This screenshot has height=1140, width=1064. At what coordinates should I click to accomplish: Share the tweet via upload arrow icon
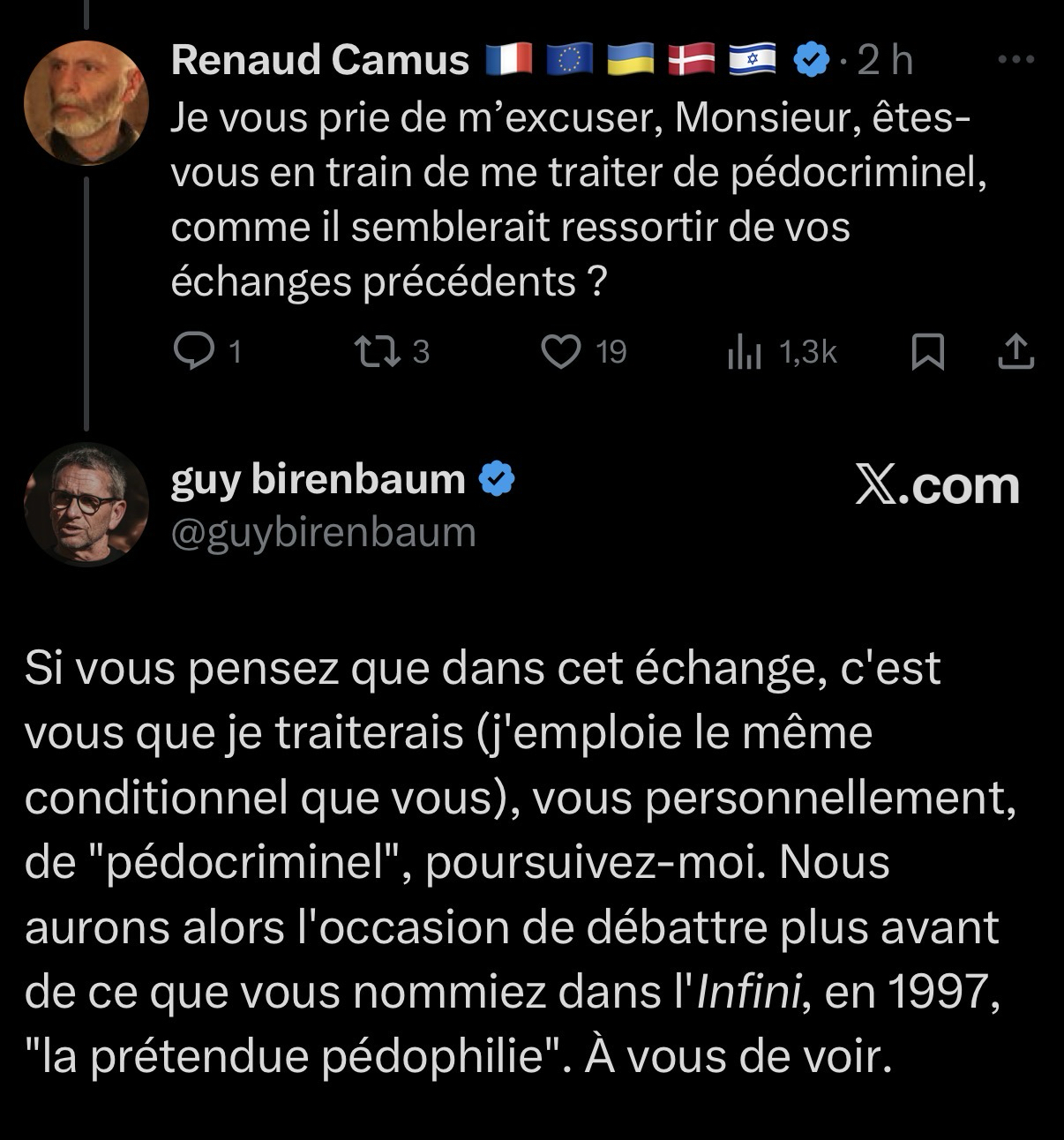[1015, 352]
